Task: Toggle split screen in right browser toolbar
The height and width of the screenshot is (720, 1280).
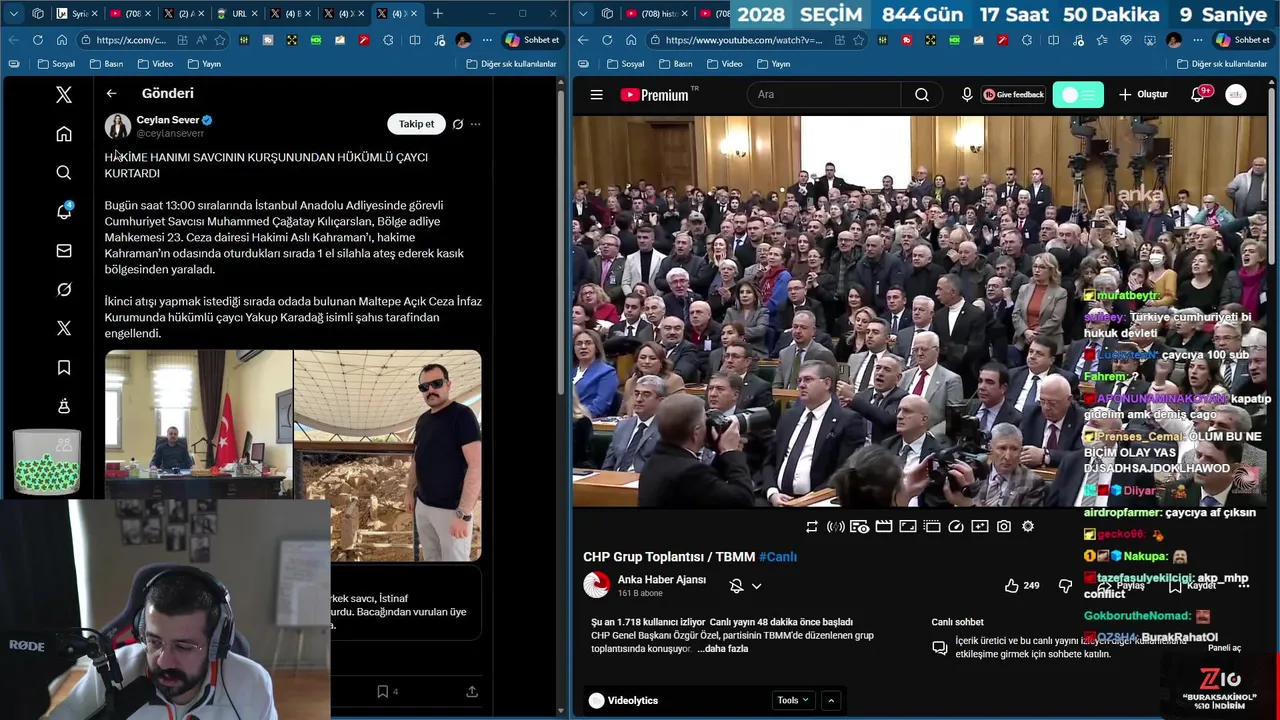Action: pos(1053,40)
